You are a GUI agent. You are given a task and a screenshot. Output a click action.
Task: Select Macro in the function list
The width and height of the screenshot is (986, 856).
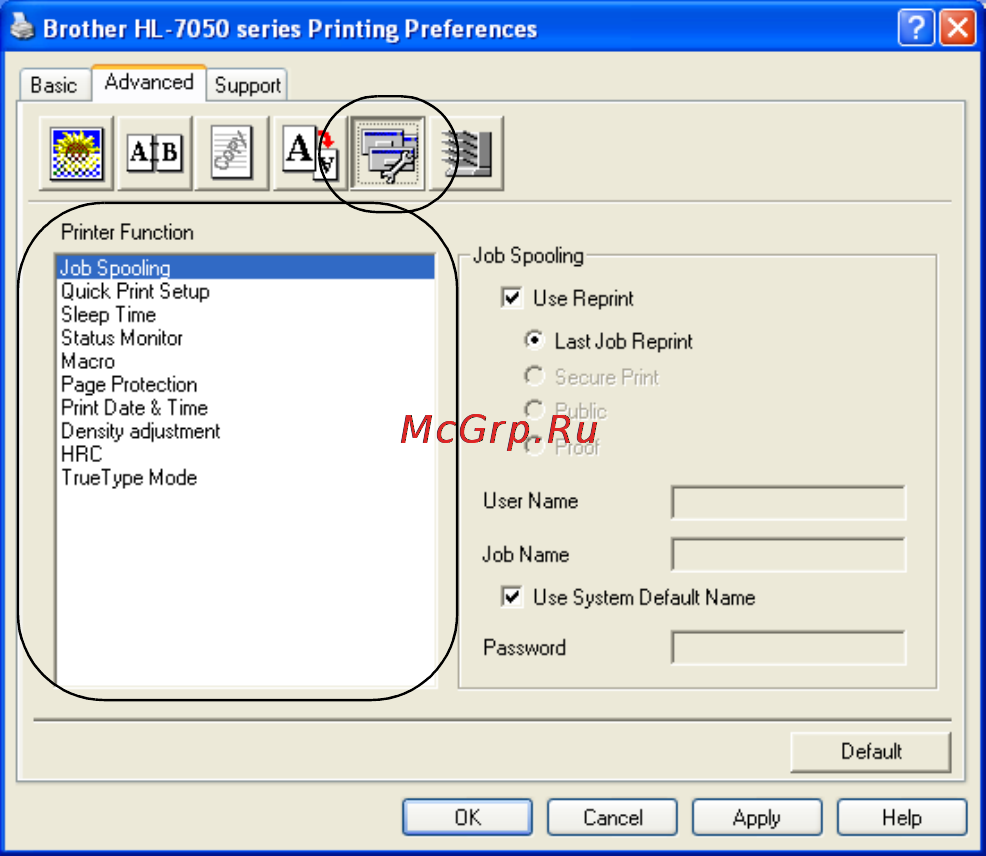[245, 361]
